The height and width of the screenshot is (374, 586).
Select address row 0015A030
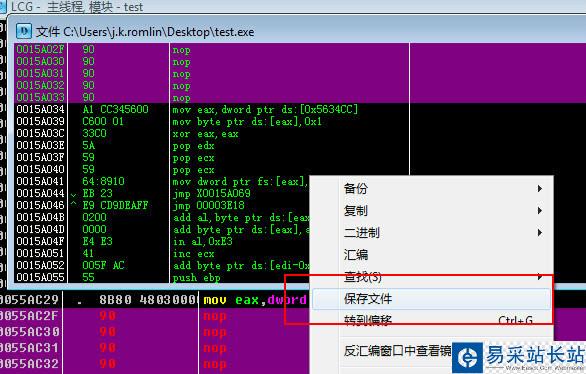pyautogui.click(x=40, y=61)
